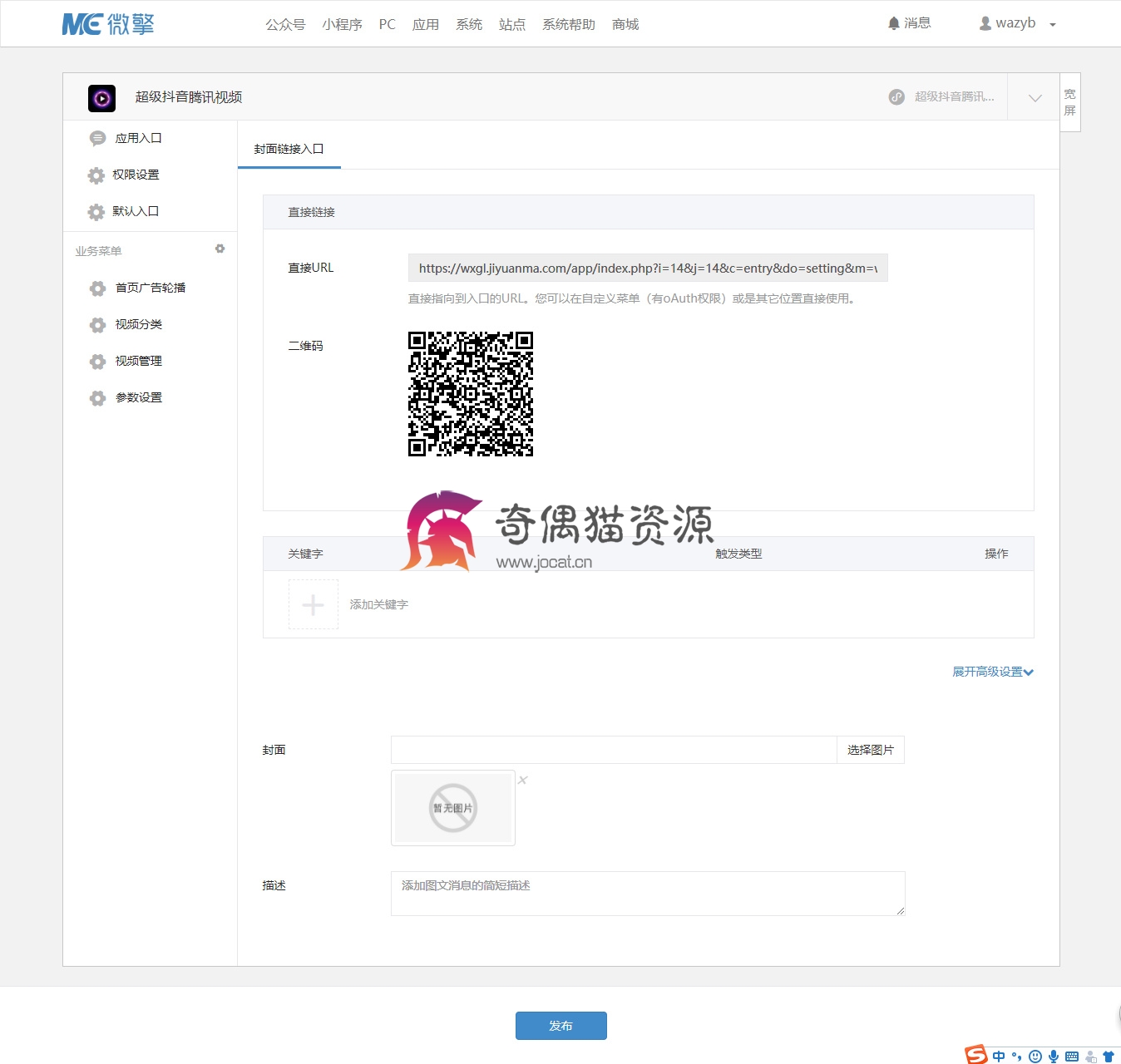Click the 操作 column header

coord(996,554)
